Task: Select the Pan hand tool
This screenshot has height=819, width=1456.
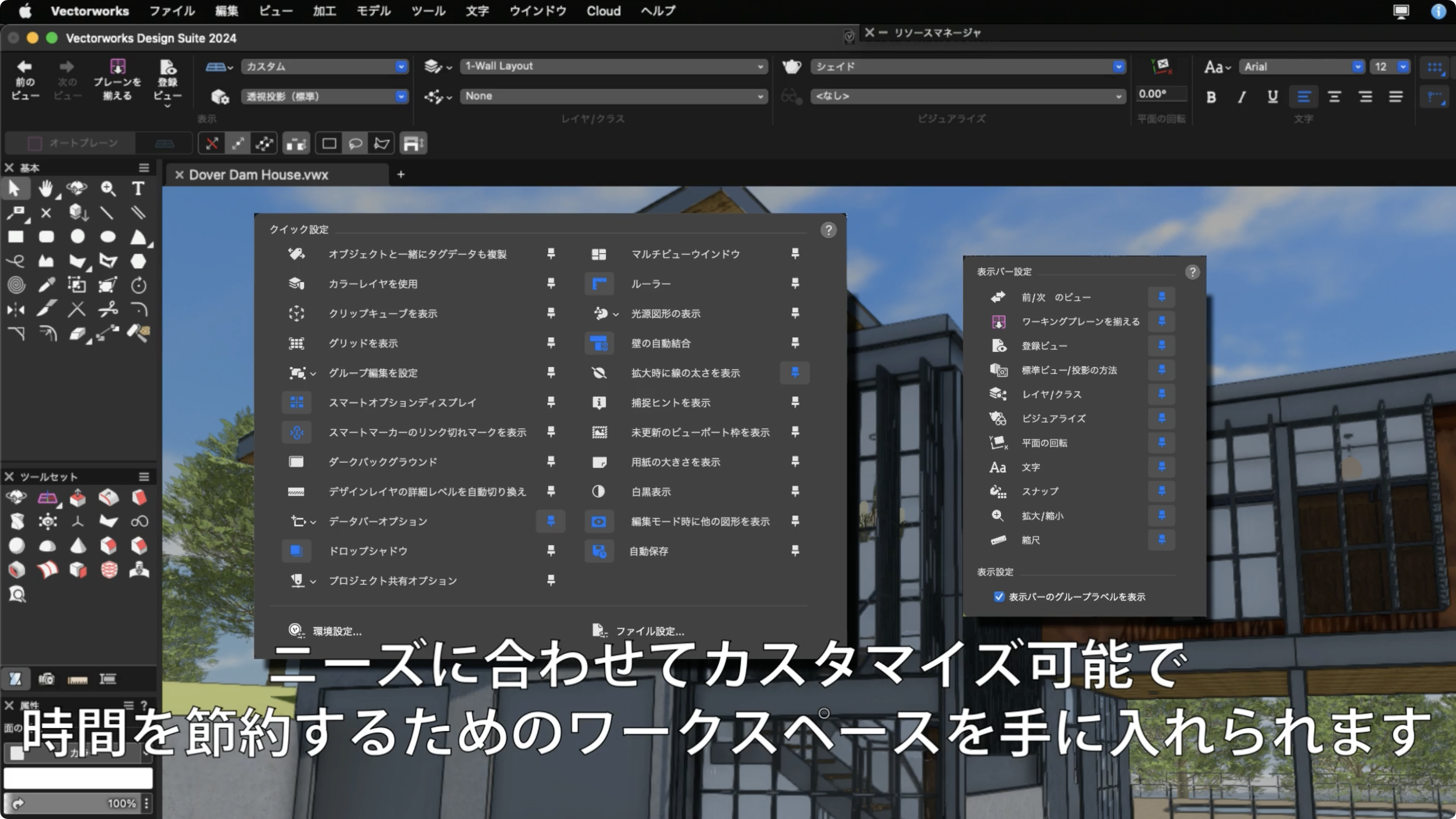Action: click(46, 188)
